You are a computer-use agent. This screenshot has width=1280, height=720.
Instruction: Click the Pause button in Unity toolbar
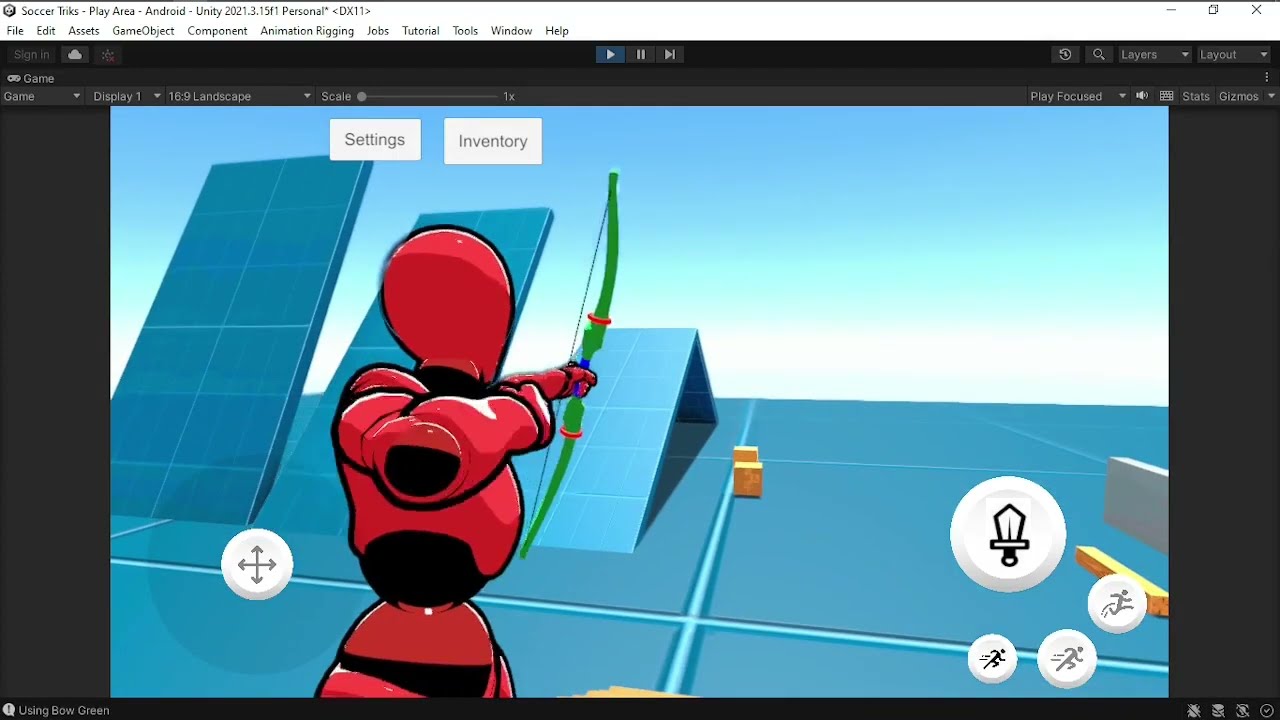click(640, 55)
